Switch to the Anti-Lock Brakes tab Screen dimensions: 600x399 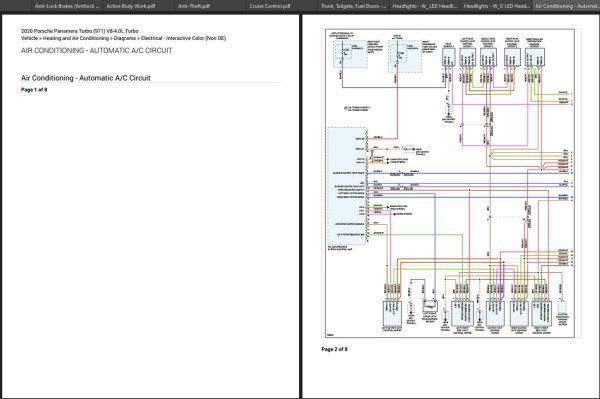point(67,6)
